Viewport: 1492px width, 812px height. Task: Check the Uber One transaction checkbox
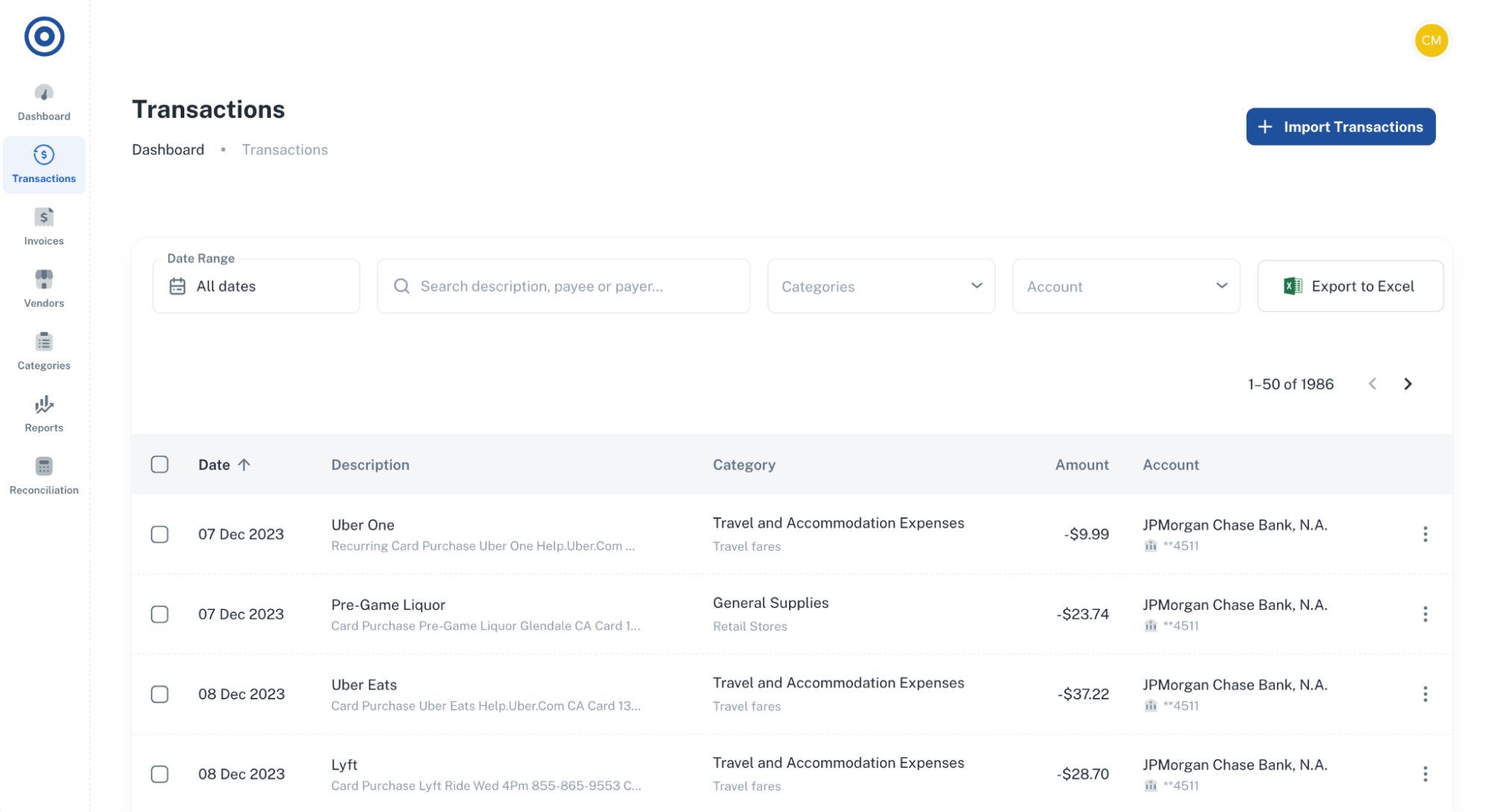[159, 534]
